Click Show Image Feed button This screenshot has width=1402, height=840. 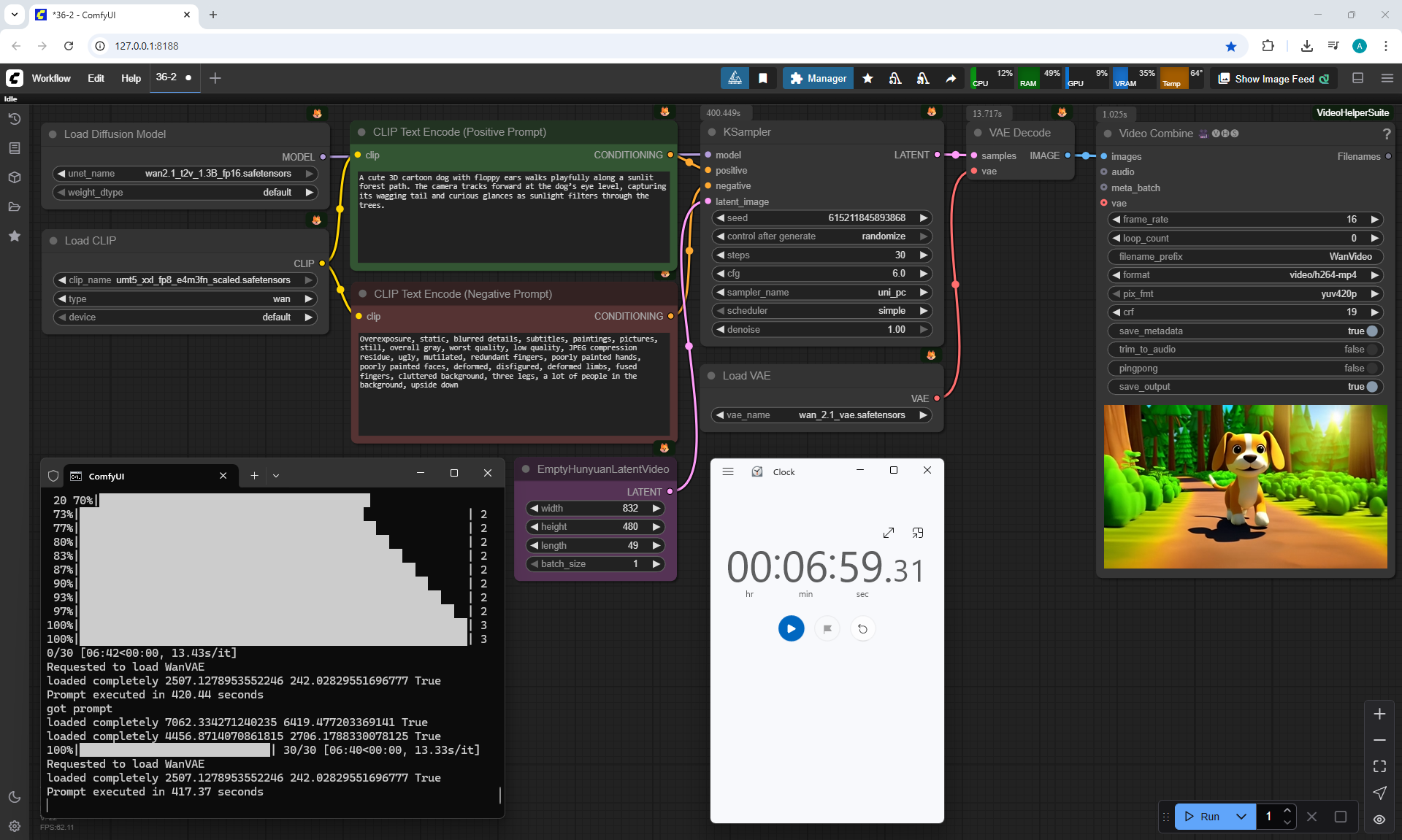[1273, 78]
